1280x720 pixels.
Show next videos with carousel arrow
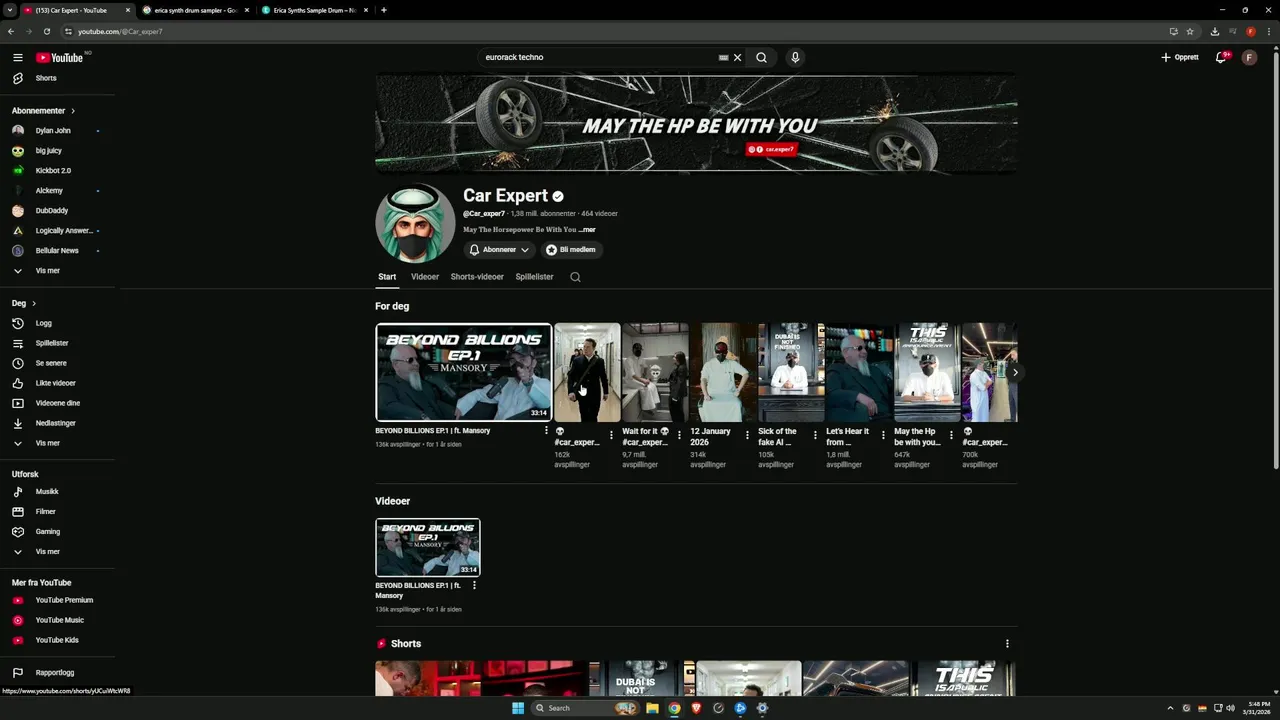pyautogui.click(x=1015, y=372)
